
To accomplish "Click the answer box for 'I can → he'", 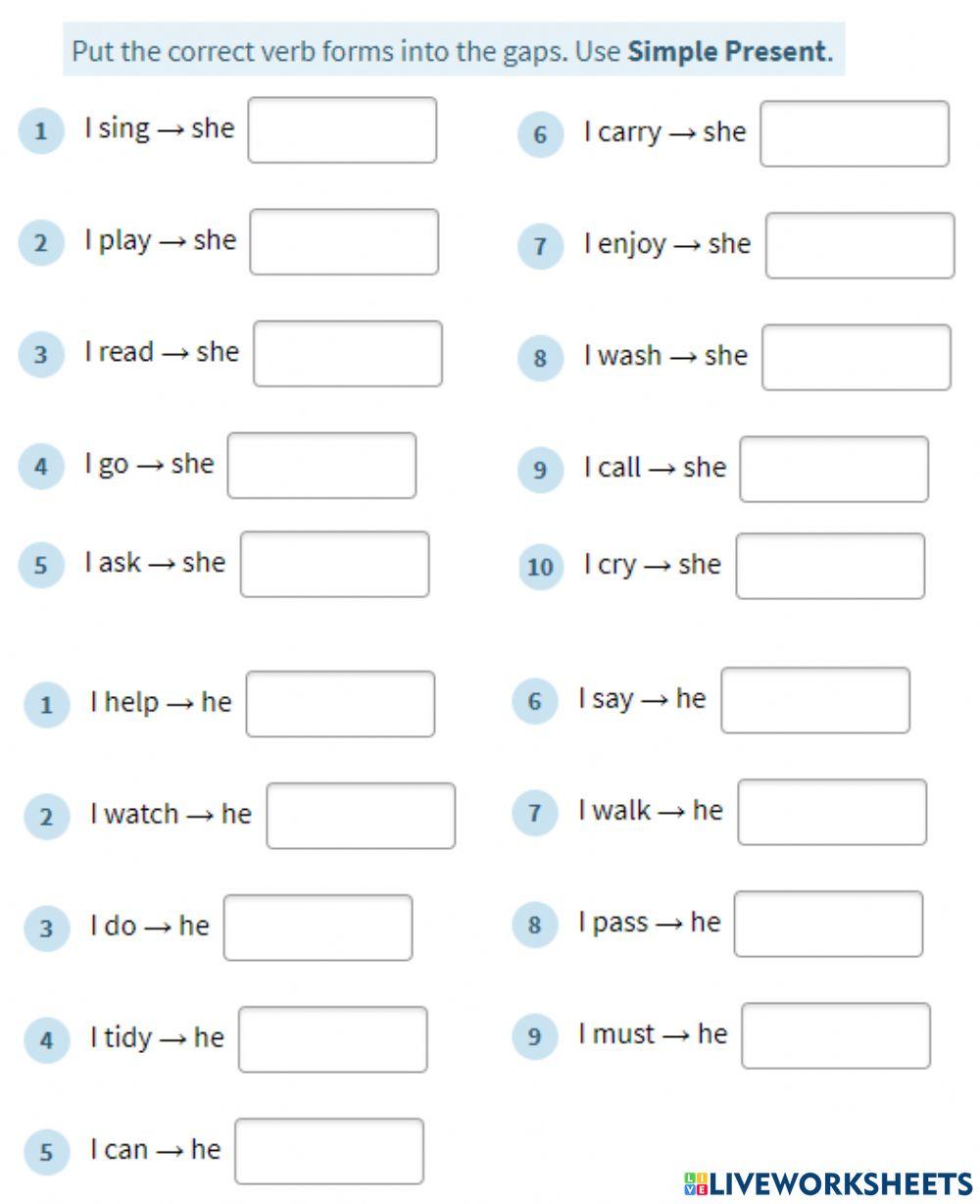I will point(329,1150).
